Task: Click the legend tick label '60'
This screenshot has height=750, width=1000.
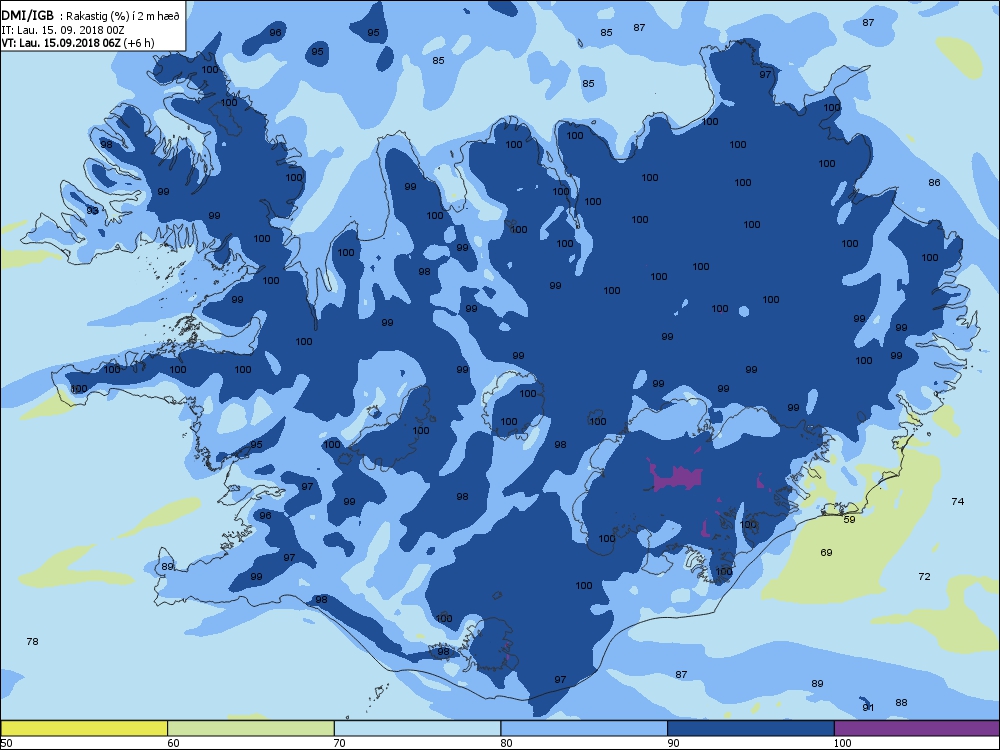Action: (x=173, y=743)
